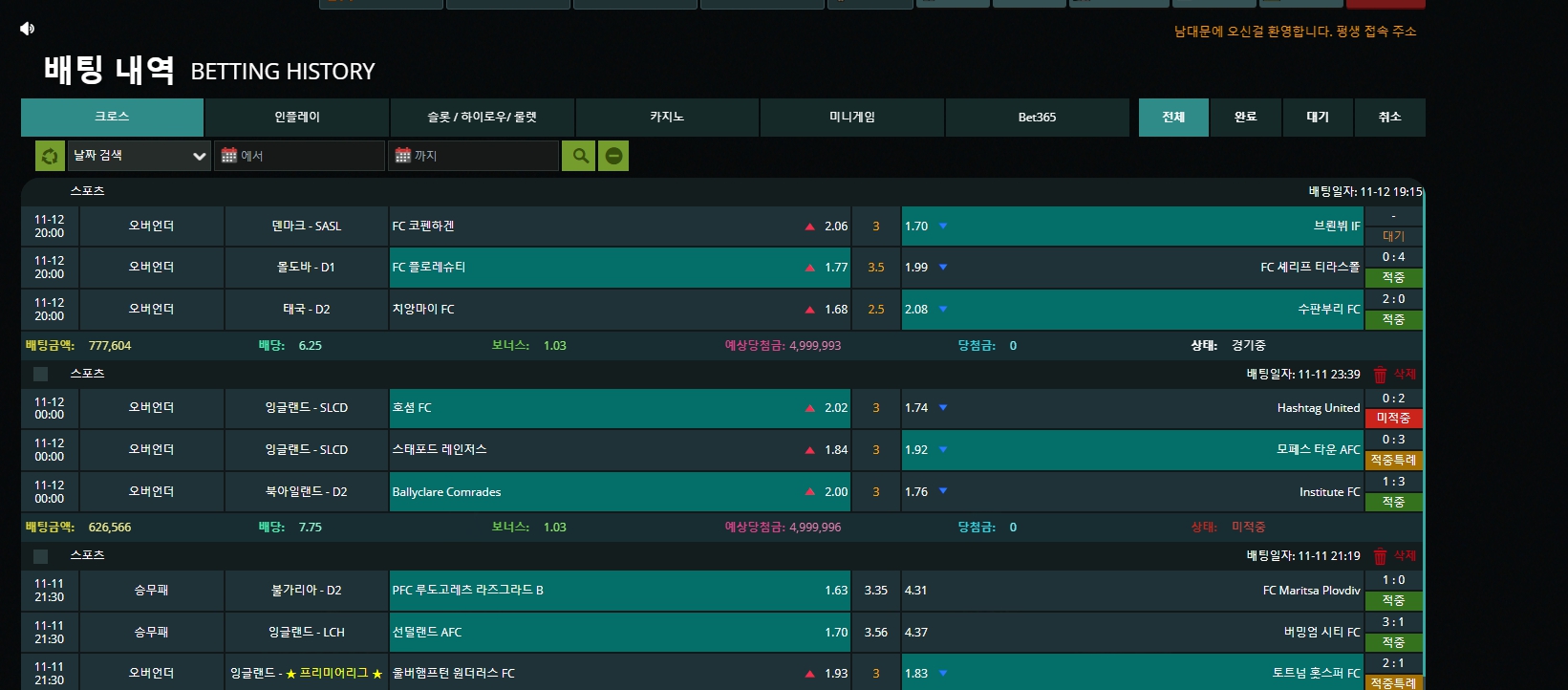Check the box for 11-11 23:39 bet
The height and width of the screenshot is (690, 1568).
(x=40, y=375)
